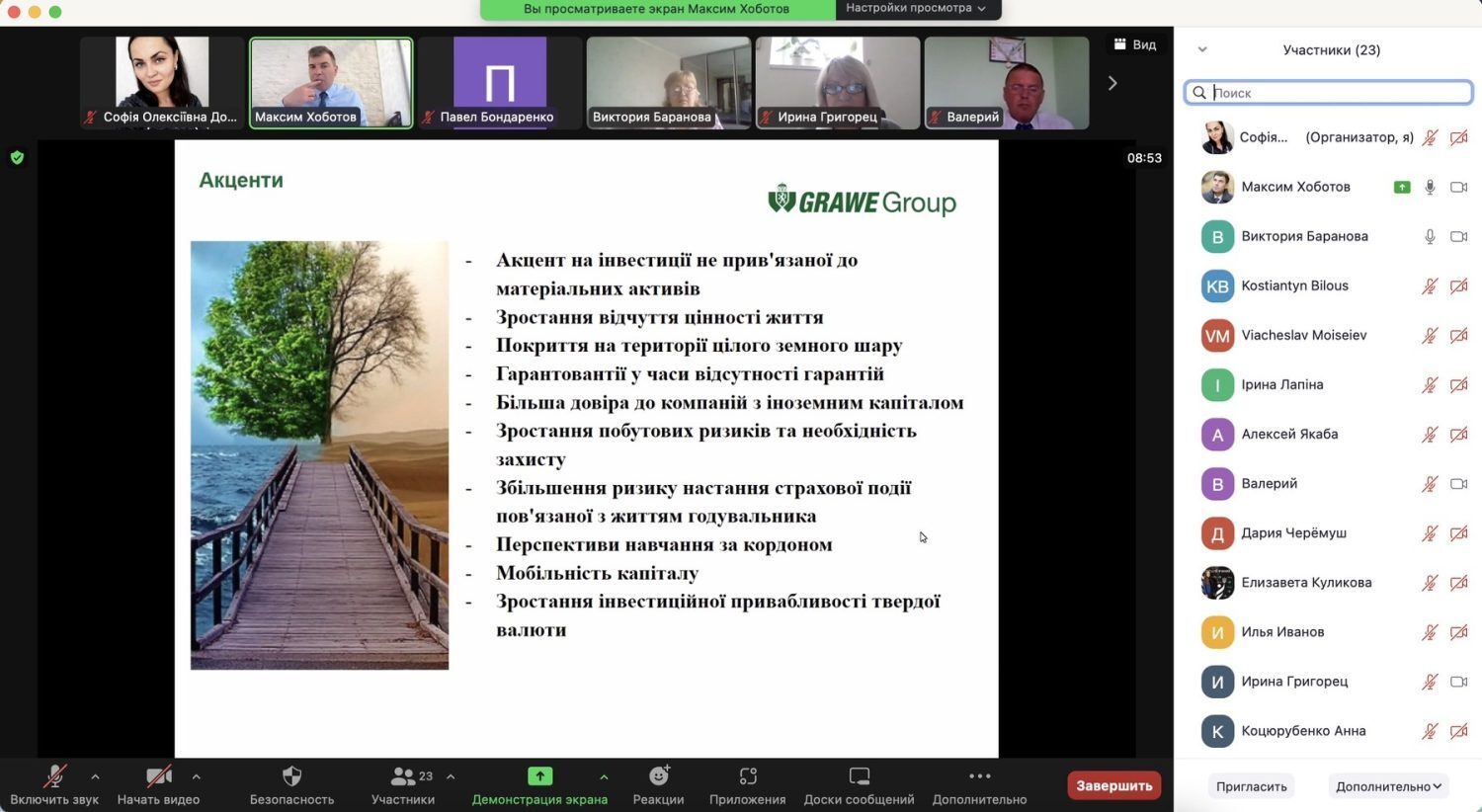The height and width of the screenshot is (812, 1482).
Task: Open the Apps (Приложения) icon
Action: 748,776
